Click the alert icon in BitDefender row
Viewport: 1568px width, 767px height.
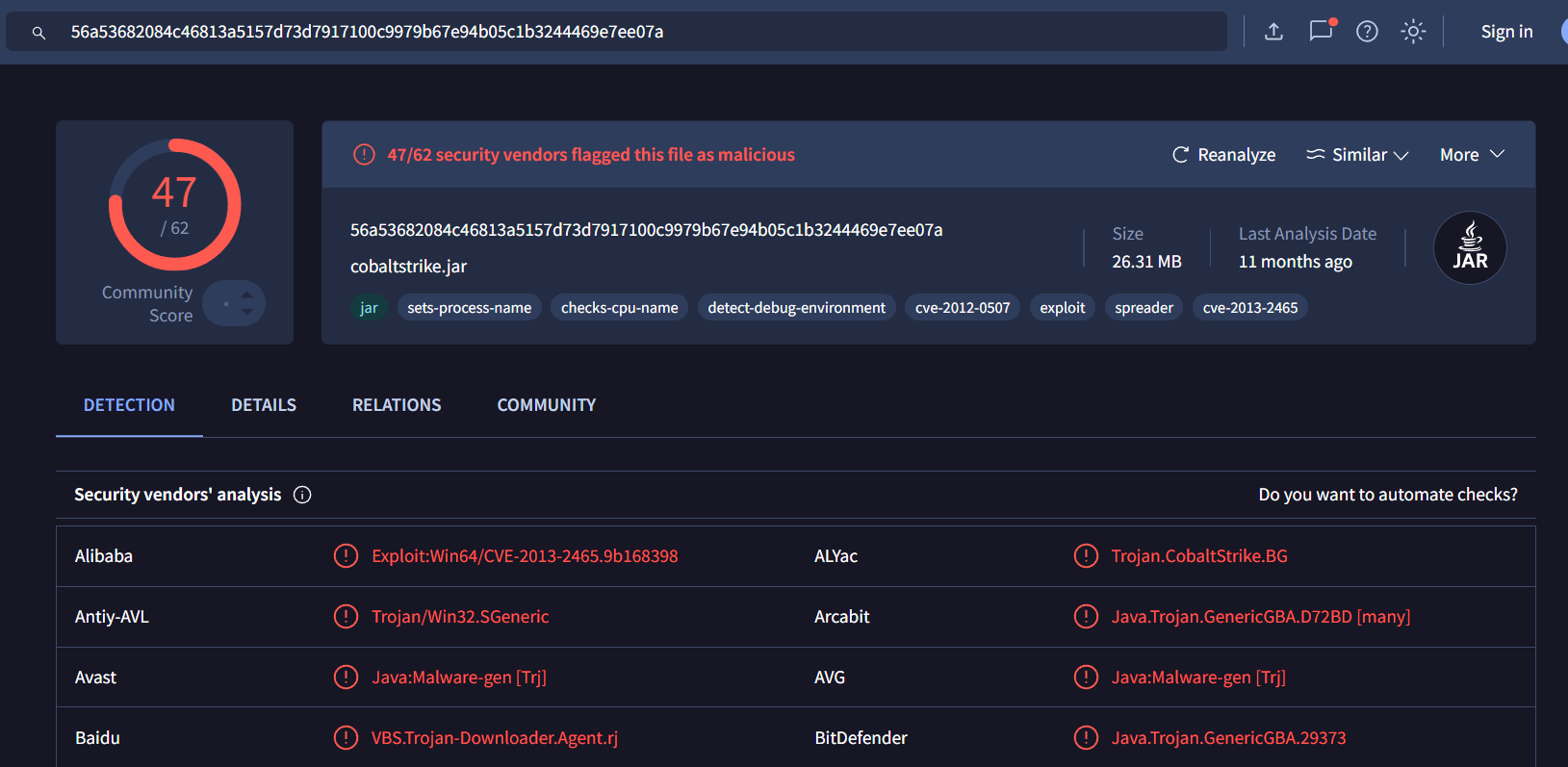pyautogui.click(x=1086, y=738)
